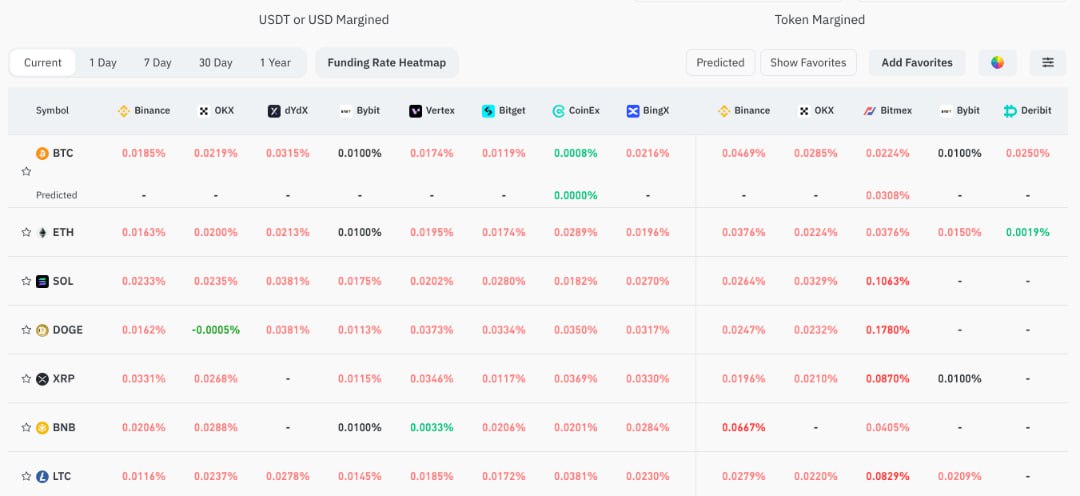Viewport: 1080px width, 496px height.
Task: Click ETH Deribit rate 0.0019%
Action: (x=1028, y=232)
